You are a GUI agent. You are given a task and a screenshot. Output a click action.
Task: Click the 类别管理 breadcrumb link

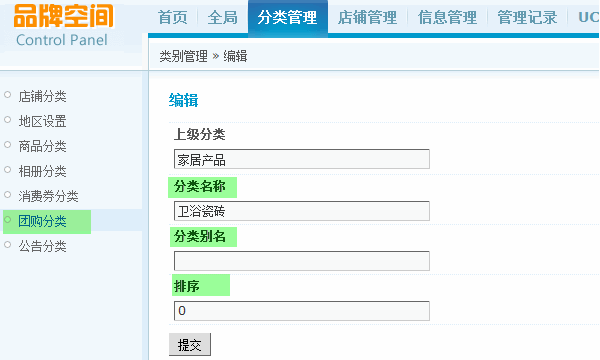click(183, 57)
